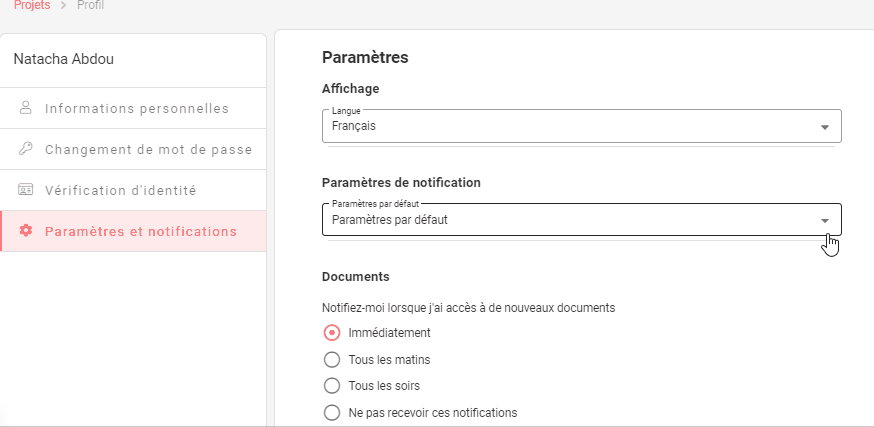Click the key icon for password change
This screenshot has width=874, height=427.
pos(26,149)
